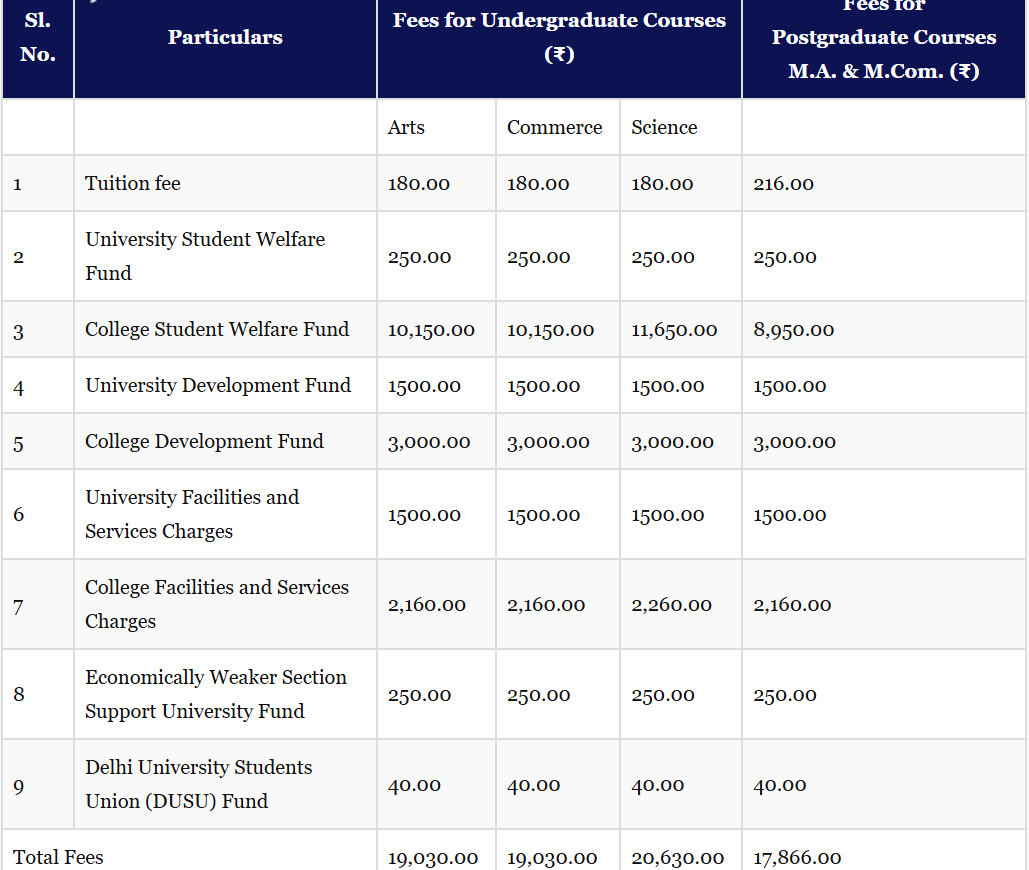Viewport: 1029px width, 870px height.
Task: Click the "Particulars" column header
Action: click(225, 38)
